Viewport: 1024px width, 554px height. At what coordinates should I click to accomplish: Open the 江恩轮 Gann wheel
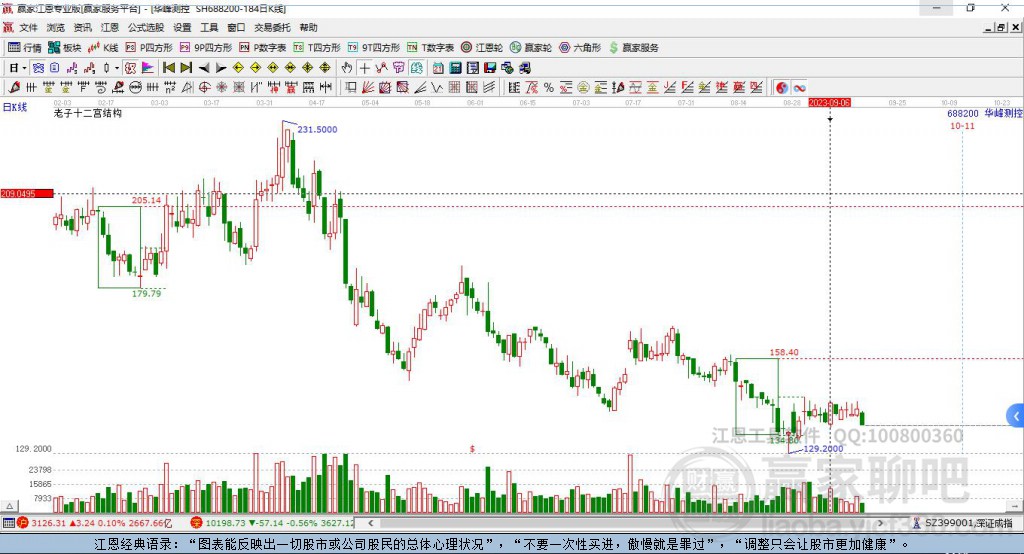click(482, 48)
